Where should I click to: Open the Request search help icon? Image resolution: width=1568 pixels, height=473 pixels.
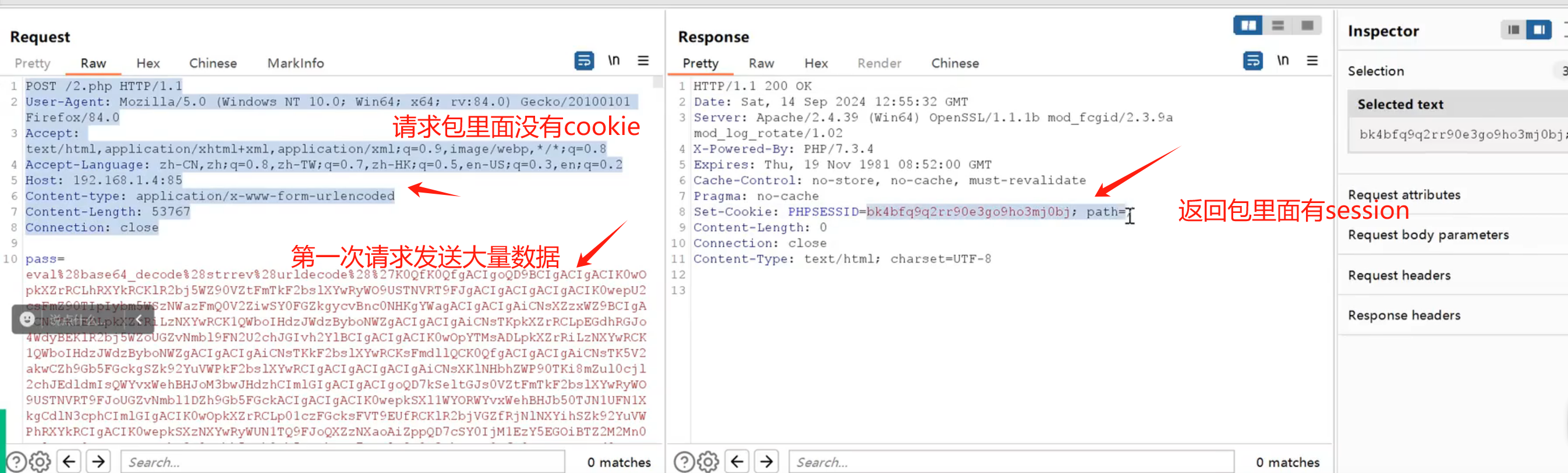tap(16, 462)
